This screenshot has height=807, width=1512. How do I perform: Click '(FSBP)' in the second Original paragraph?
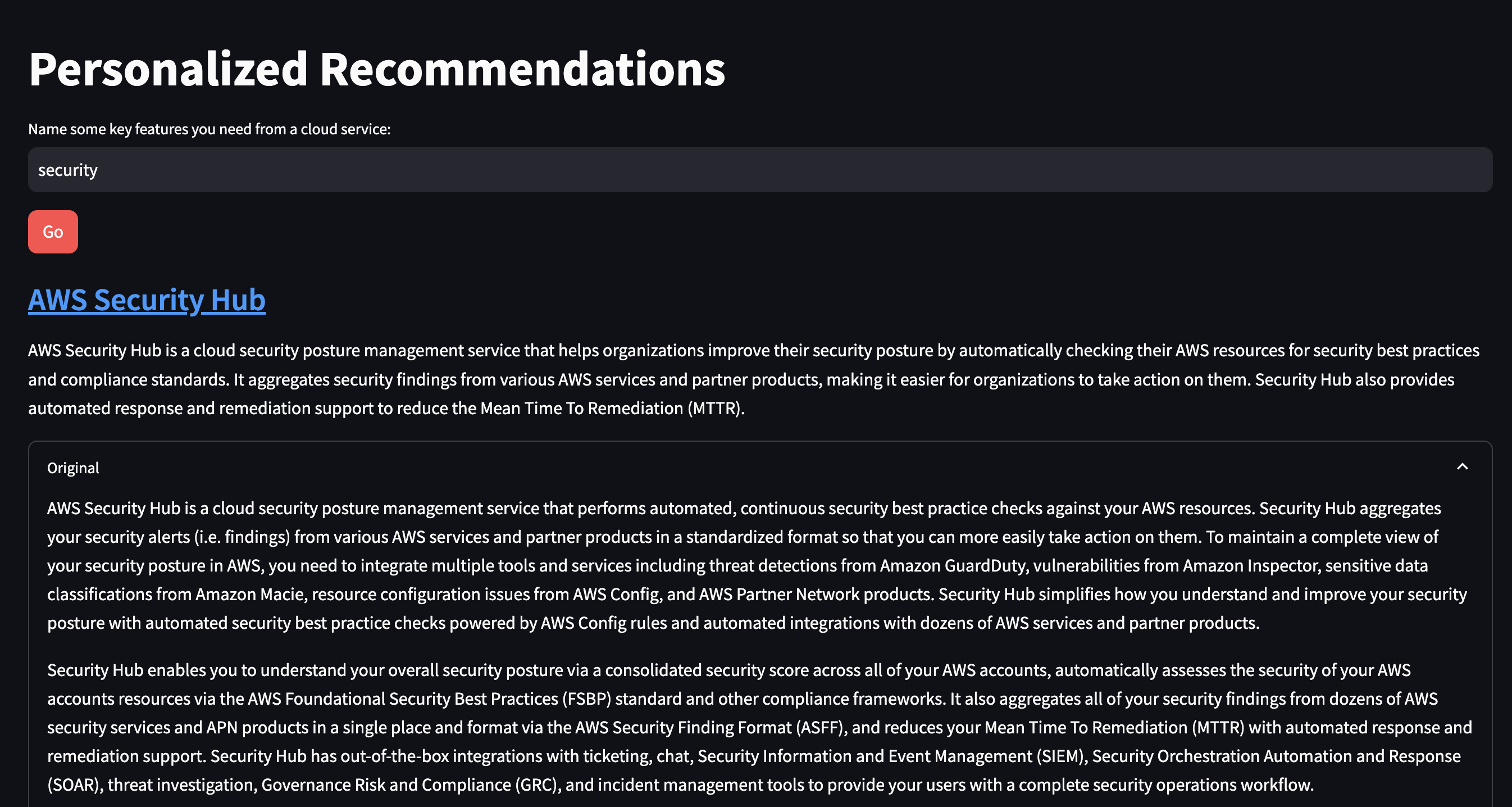pyautogui.click(x=586, y=699)
